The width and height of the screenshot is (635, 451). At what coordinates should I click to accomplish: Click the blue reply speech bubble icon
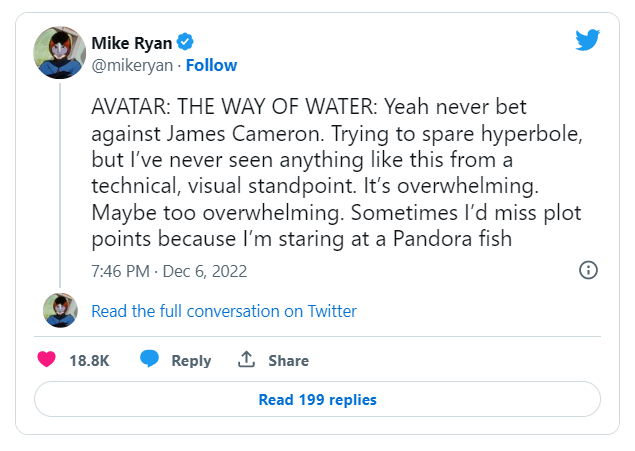(x=149, y=360)
